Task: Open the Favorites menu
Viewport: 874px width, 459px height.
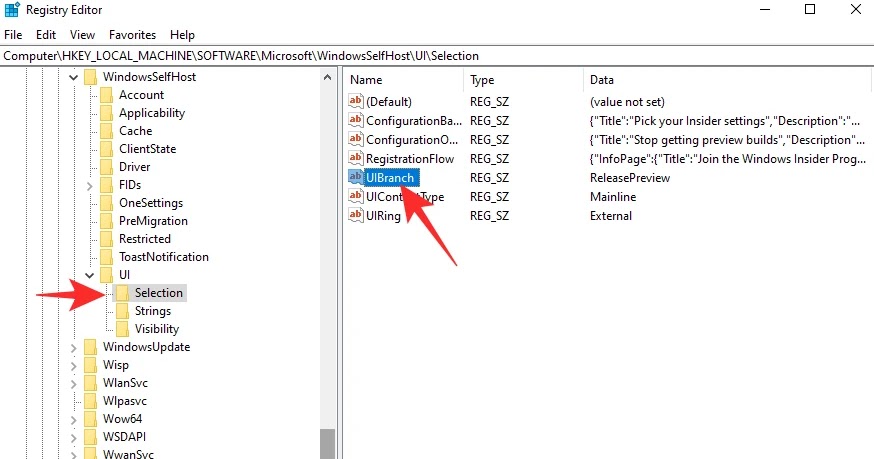Action: tap(132, 35)
